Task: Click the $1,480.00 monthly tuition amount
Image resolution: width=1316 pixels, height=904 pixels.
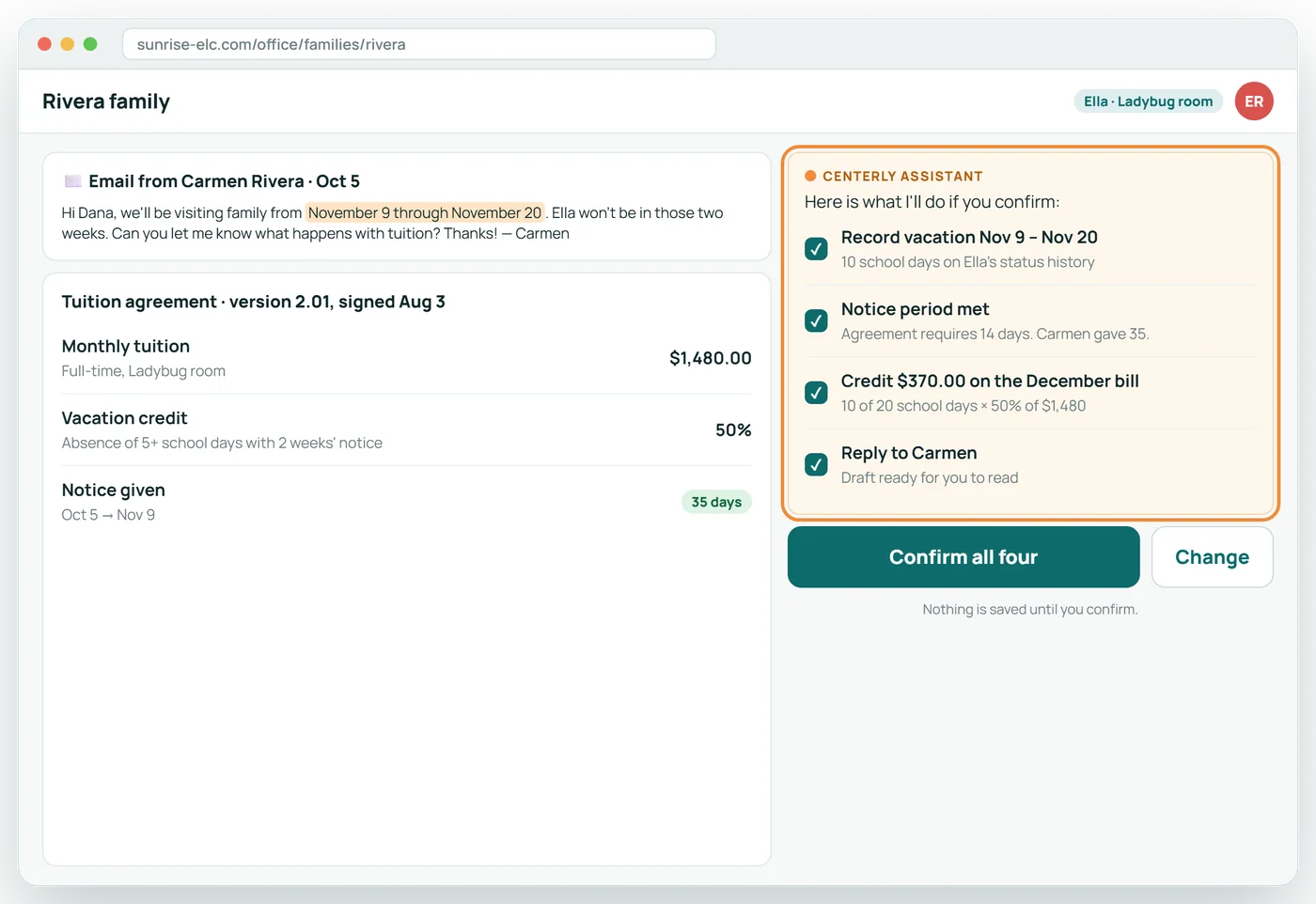Action: (x=711, y=358)
